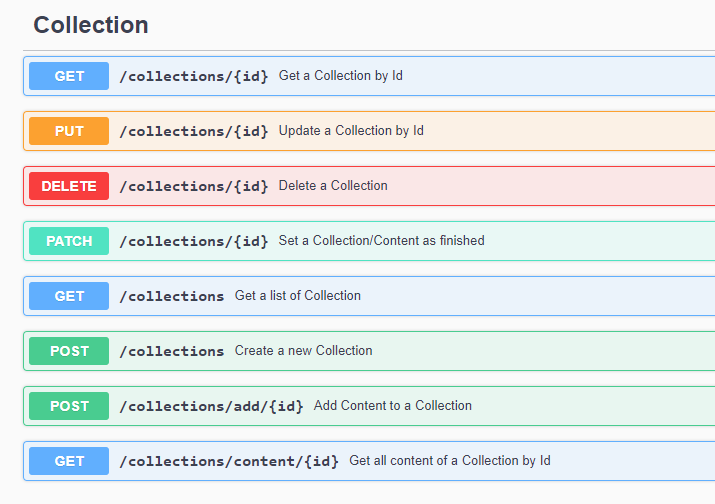Viewport: 715px width, 504px height.
Task: Click the GET badge for the collections list
Action: click(x=69, y=296)
